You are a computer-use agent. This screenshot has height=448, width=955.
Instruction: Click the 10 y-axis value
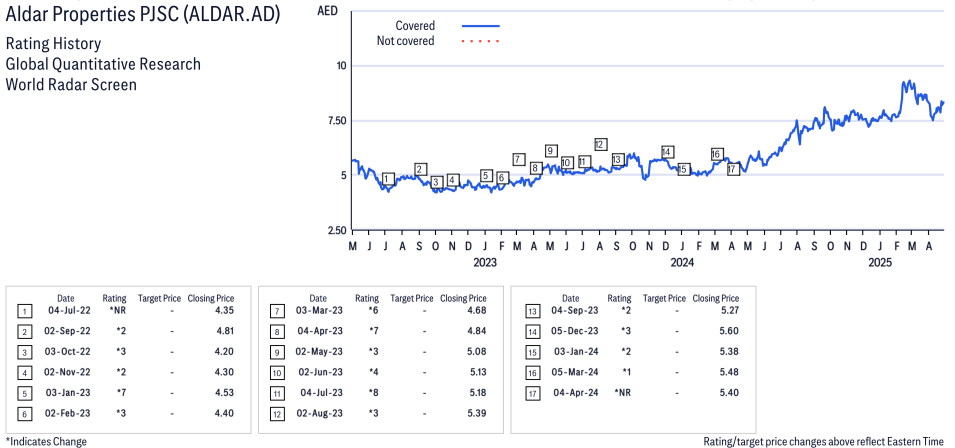[342, 66]
